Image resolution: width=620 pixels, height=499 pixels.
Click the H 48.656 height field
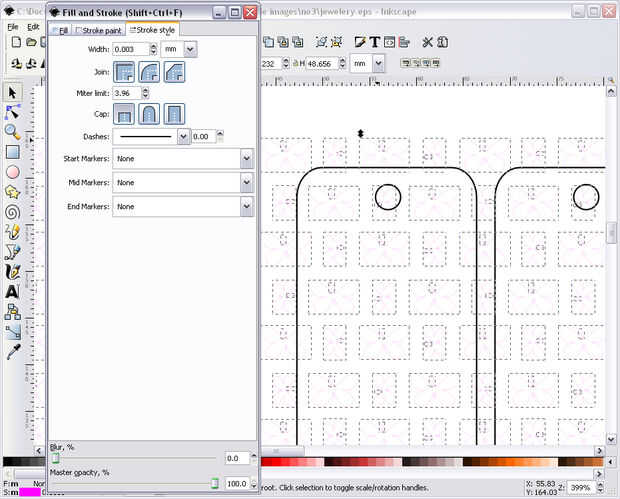coord(322,63)
